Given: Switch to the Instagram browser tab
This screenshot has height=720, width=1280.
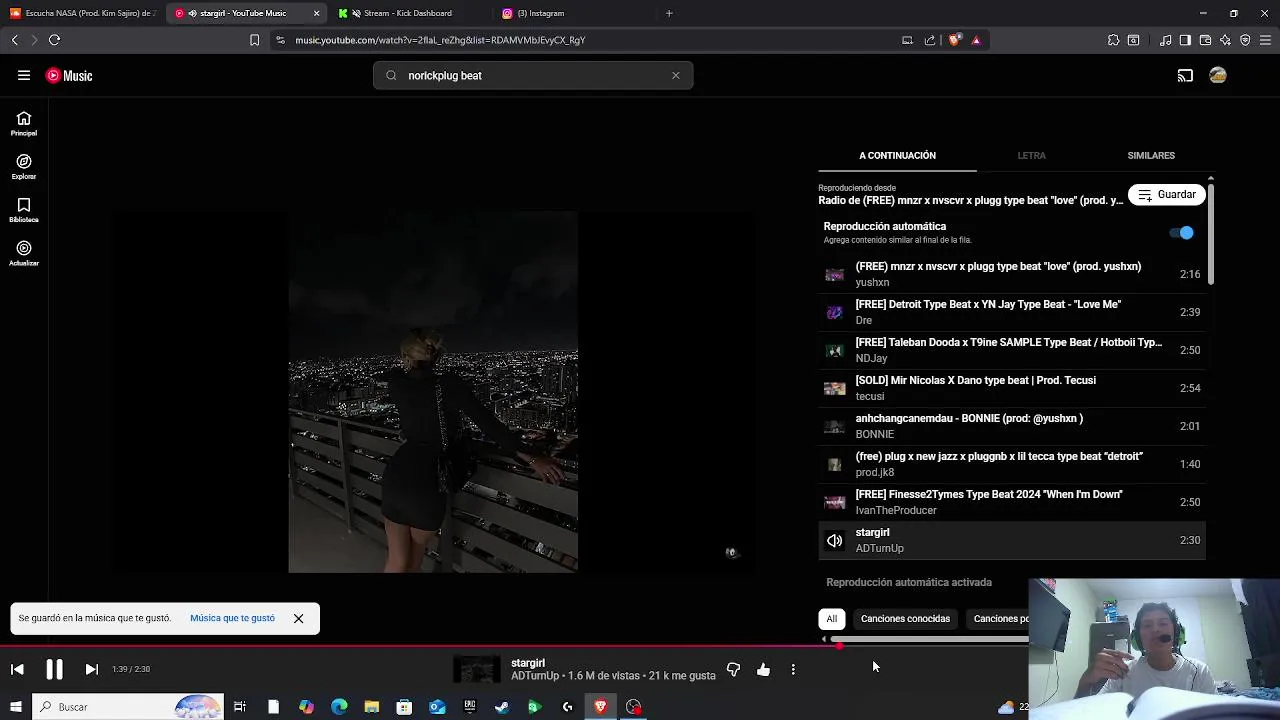Looking at the screenshot, I should coord(540,13).
